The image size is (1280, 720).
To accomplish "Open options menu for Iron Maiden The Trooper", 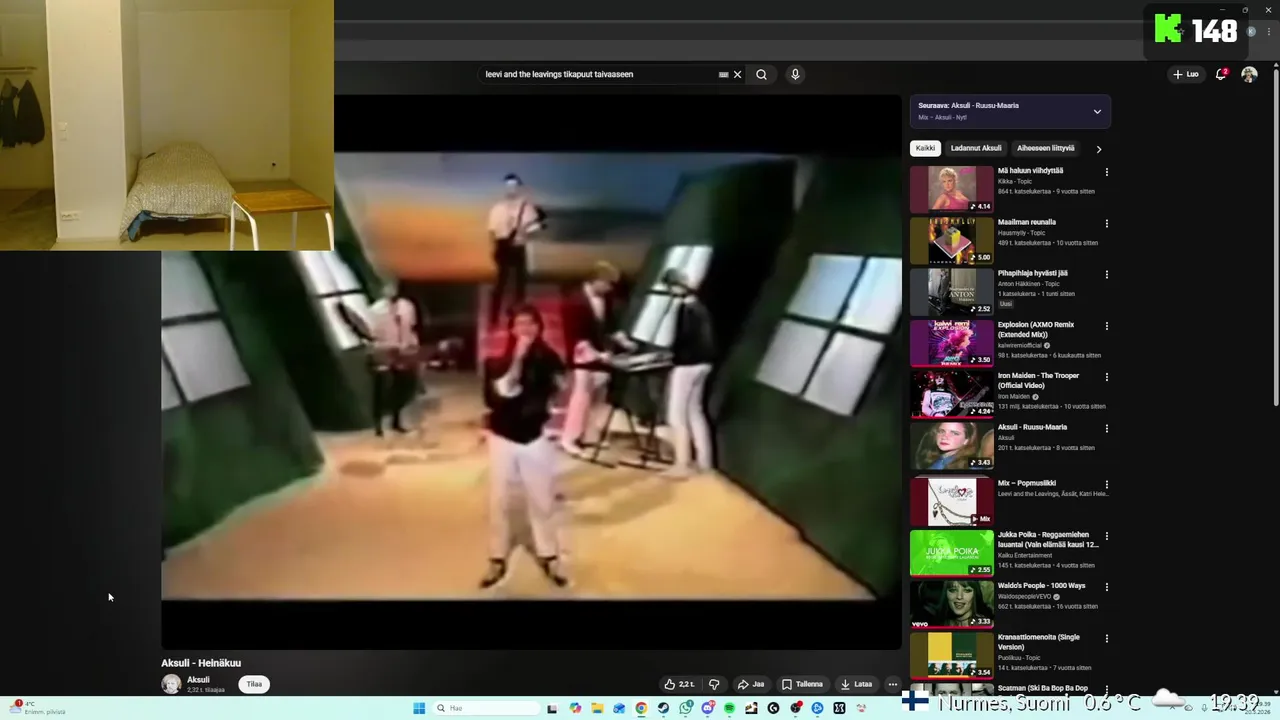I will click(x=1106, y=377).
